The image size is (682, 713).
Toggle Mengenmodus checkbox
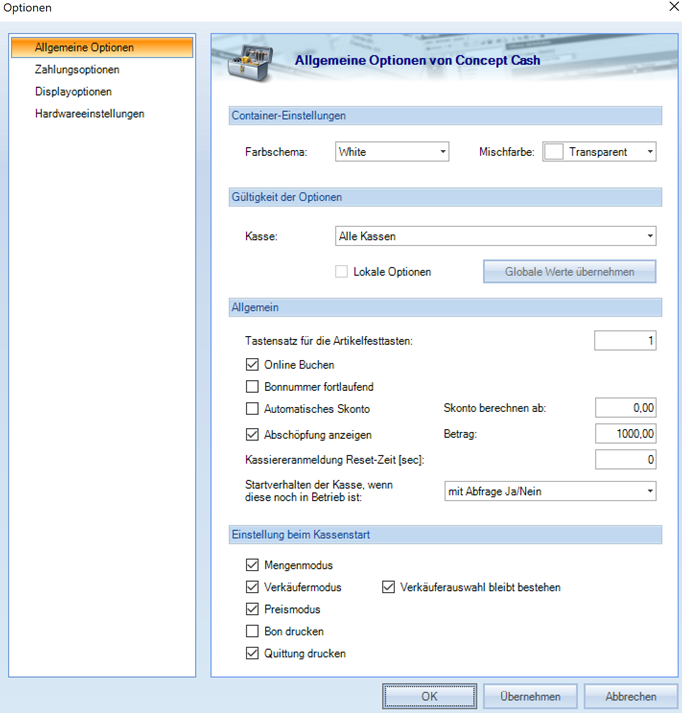click(252, 565)
